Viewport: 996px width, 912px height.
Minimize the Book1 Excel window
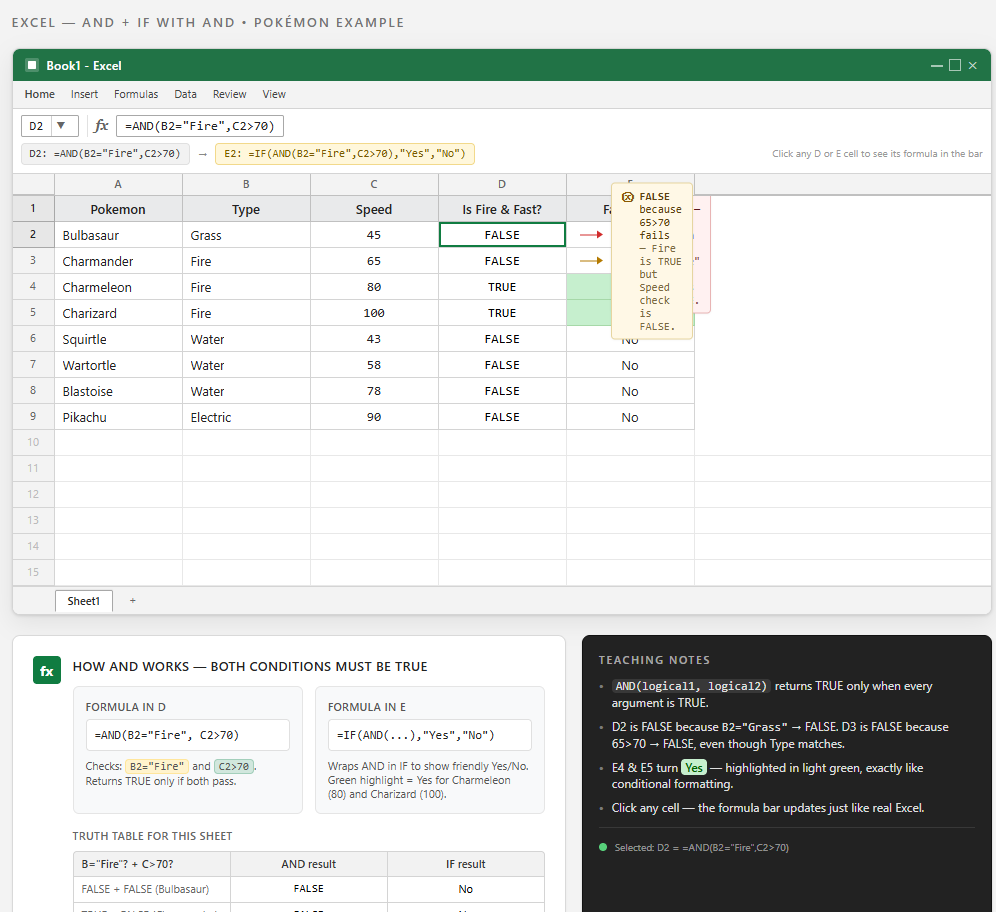[936, 65]
